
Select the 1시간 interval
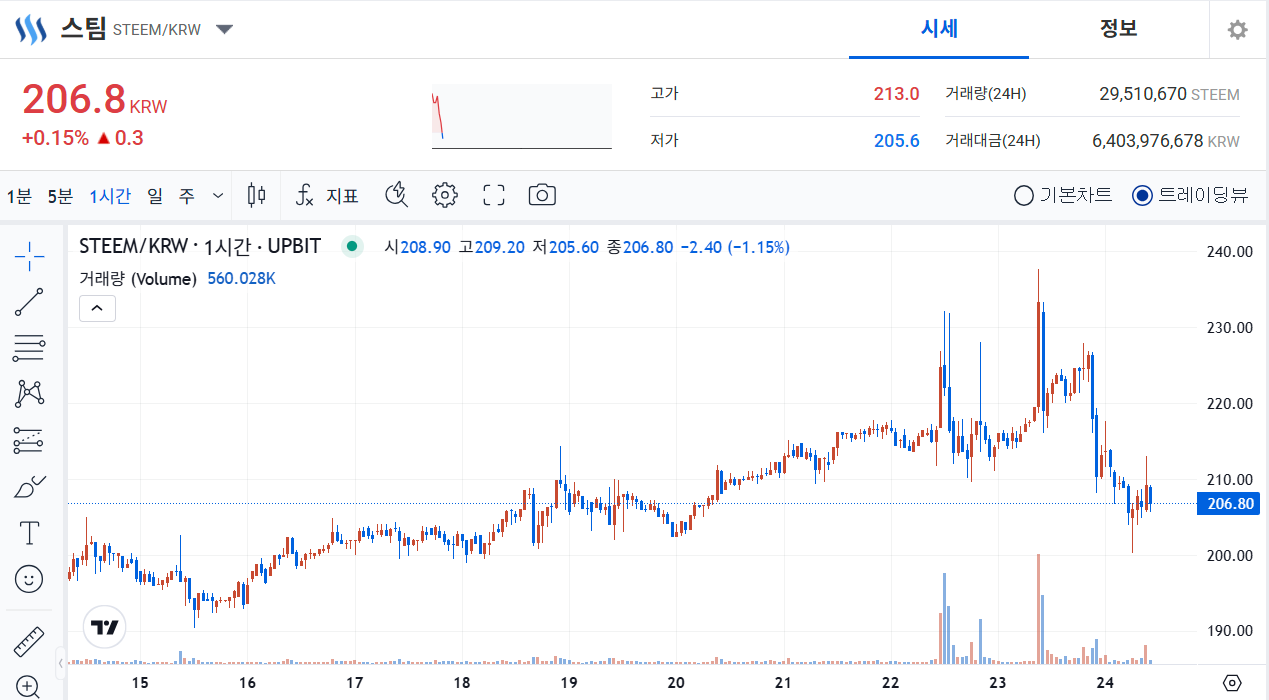coord(110,196)
